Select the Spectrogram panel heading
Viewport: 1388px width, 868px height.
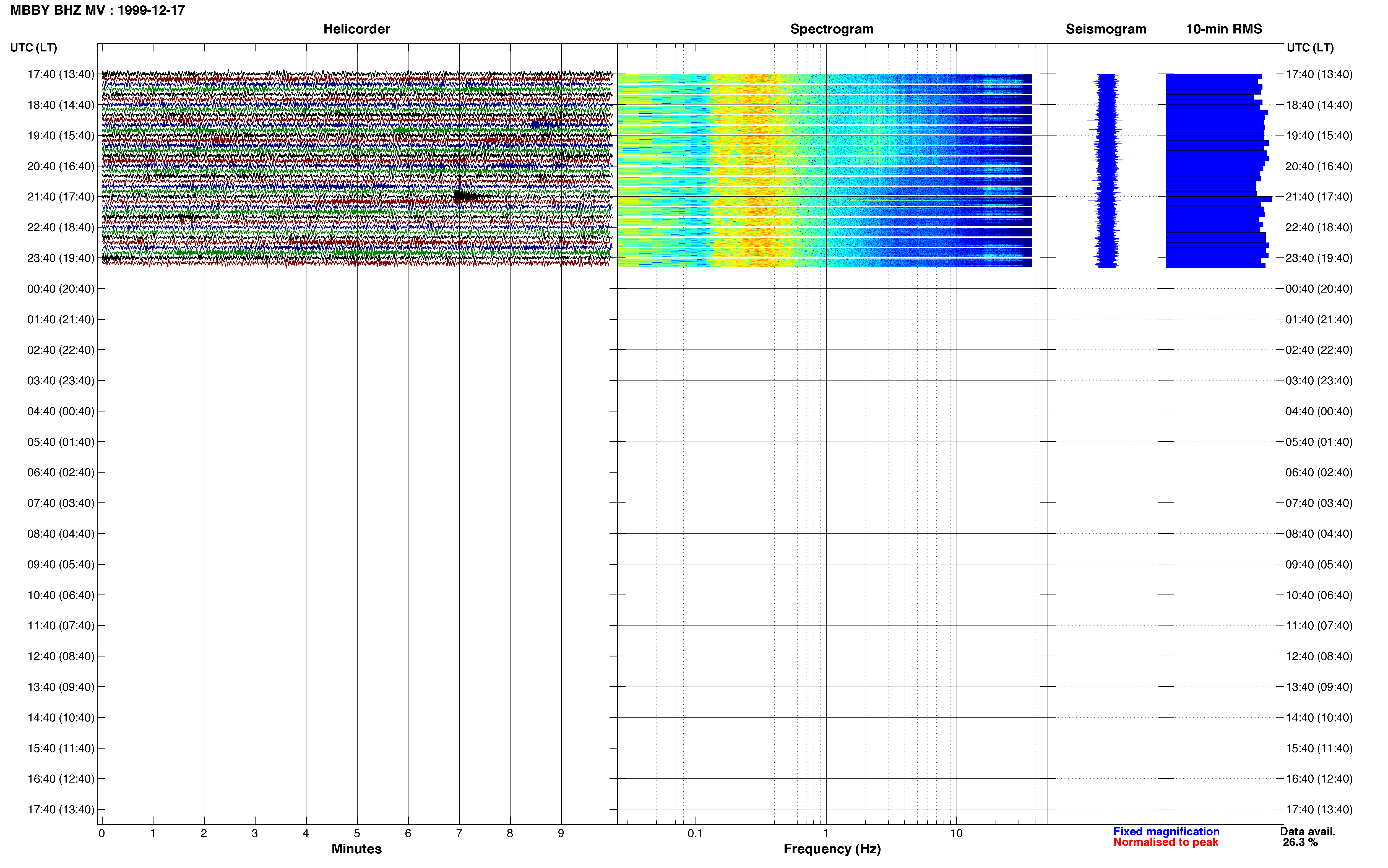tap(832, 29)
